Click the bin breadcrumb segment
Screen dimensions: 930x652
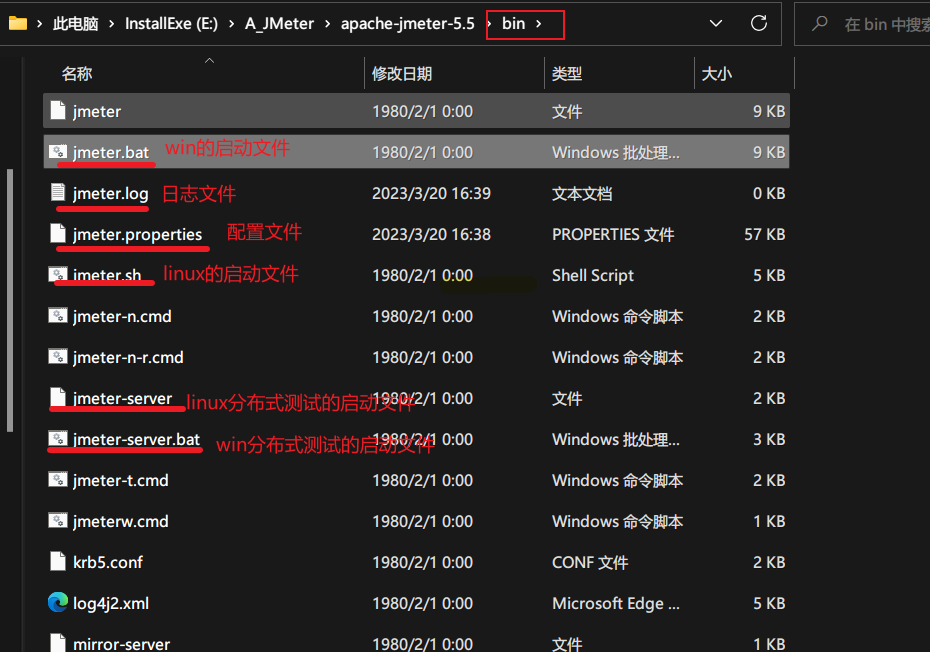(x=514, y=24)
